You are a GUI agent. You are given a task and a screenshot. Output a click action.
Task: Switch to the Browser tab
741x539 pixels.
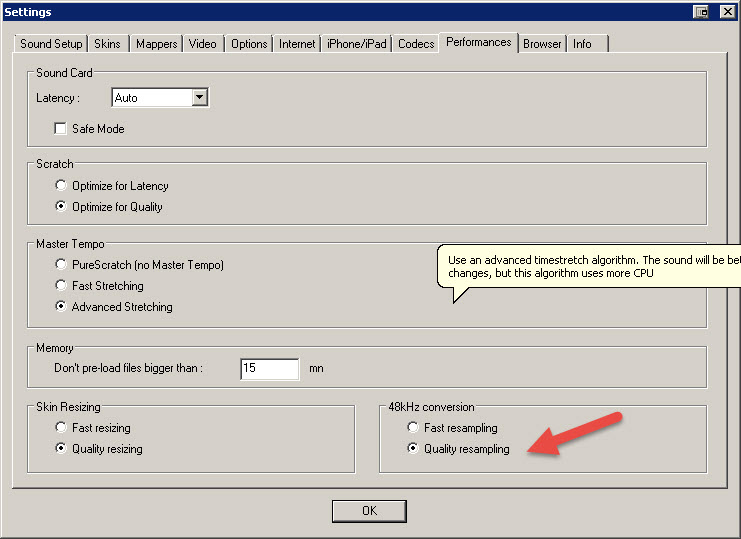click(542, 44)
